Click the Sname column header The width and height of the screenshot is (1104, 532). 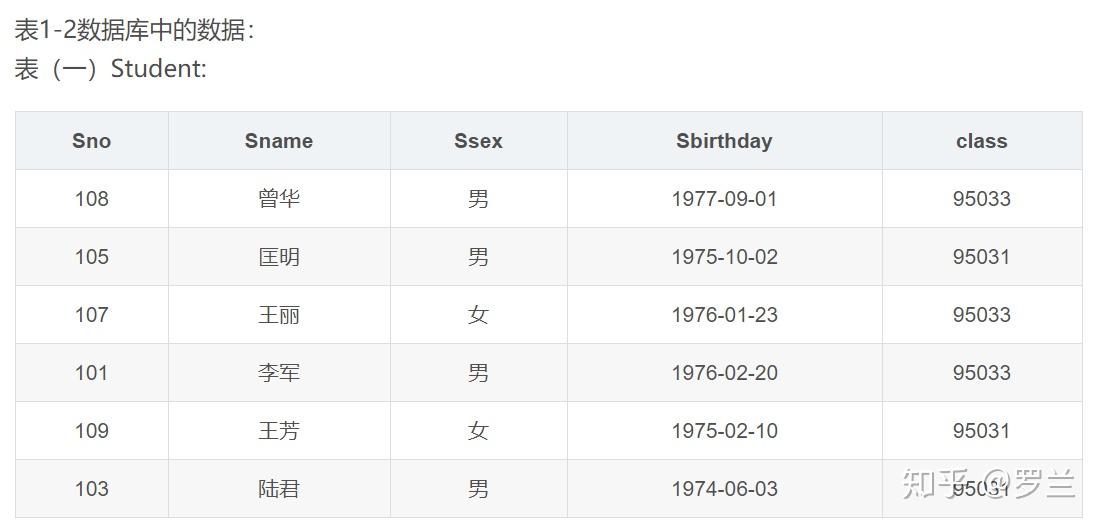279,141
